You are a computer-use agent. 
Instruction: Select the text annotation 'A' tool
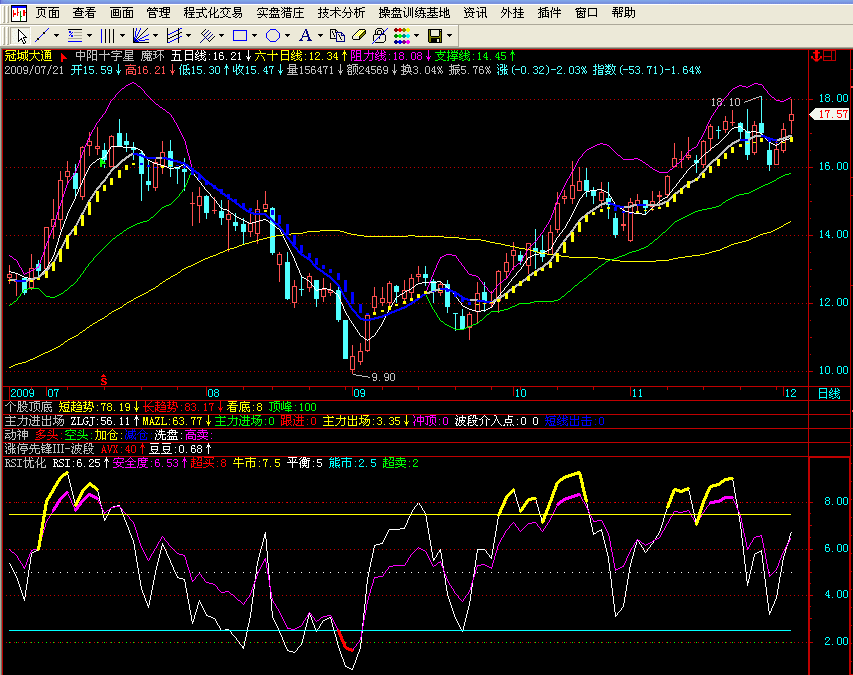coord(305,36)
